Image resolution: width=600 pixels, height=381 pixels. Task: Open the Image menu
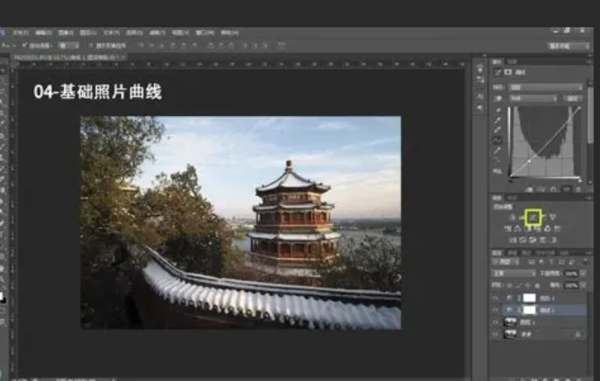[x=66, y=33]
